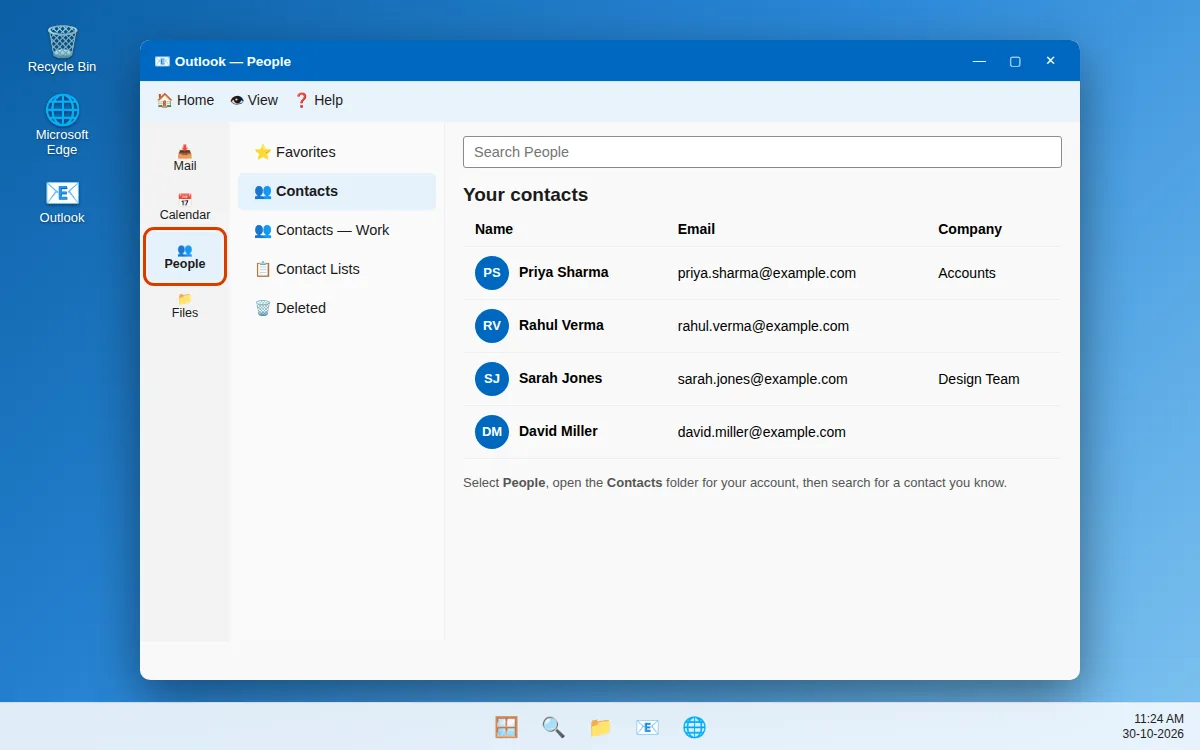Open the Help menu
The height and width of the screenshot is (750, 1200).
tap(318, 100)
